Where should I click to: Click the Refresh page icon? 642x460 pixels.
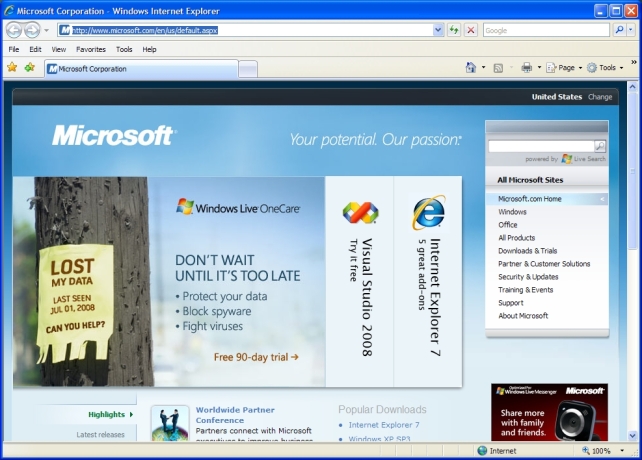[x=454, y=30]
